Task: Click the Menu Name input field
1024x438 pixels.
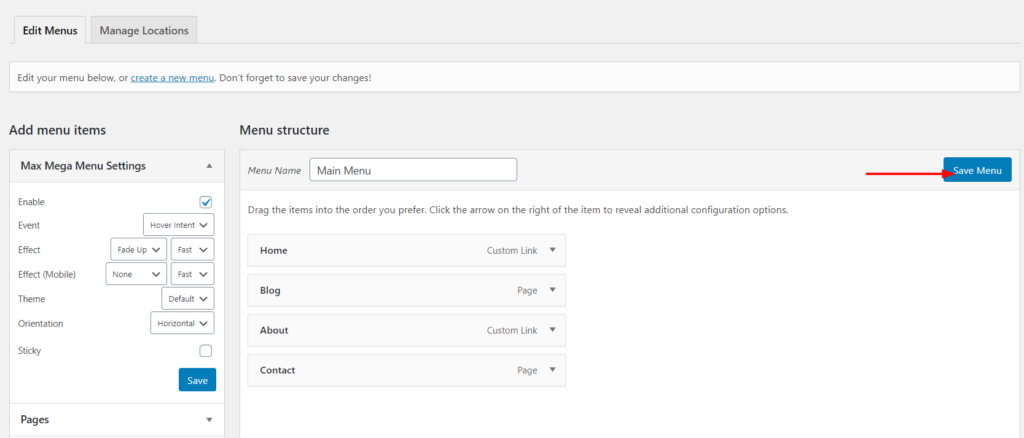Action: point(413,170)
